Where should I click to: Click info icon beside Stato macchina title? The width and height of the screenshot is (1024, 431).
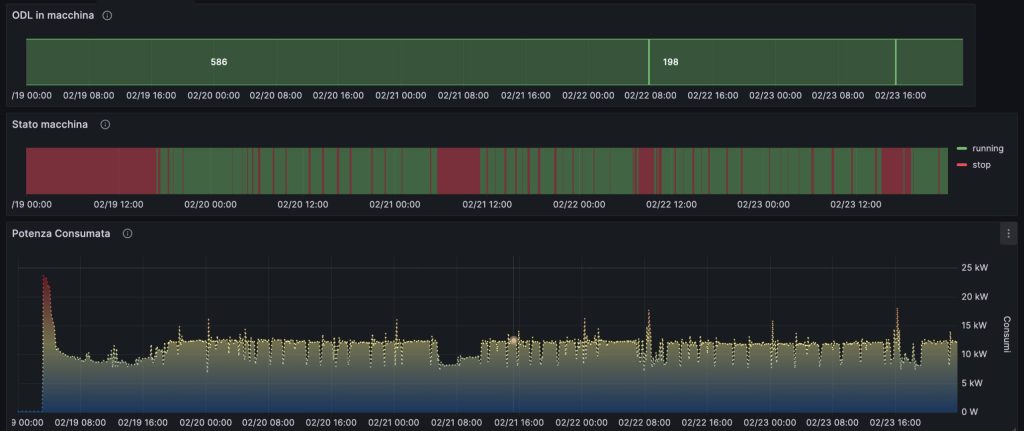click(105, 125)
